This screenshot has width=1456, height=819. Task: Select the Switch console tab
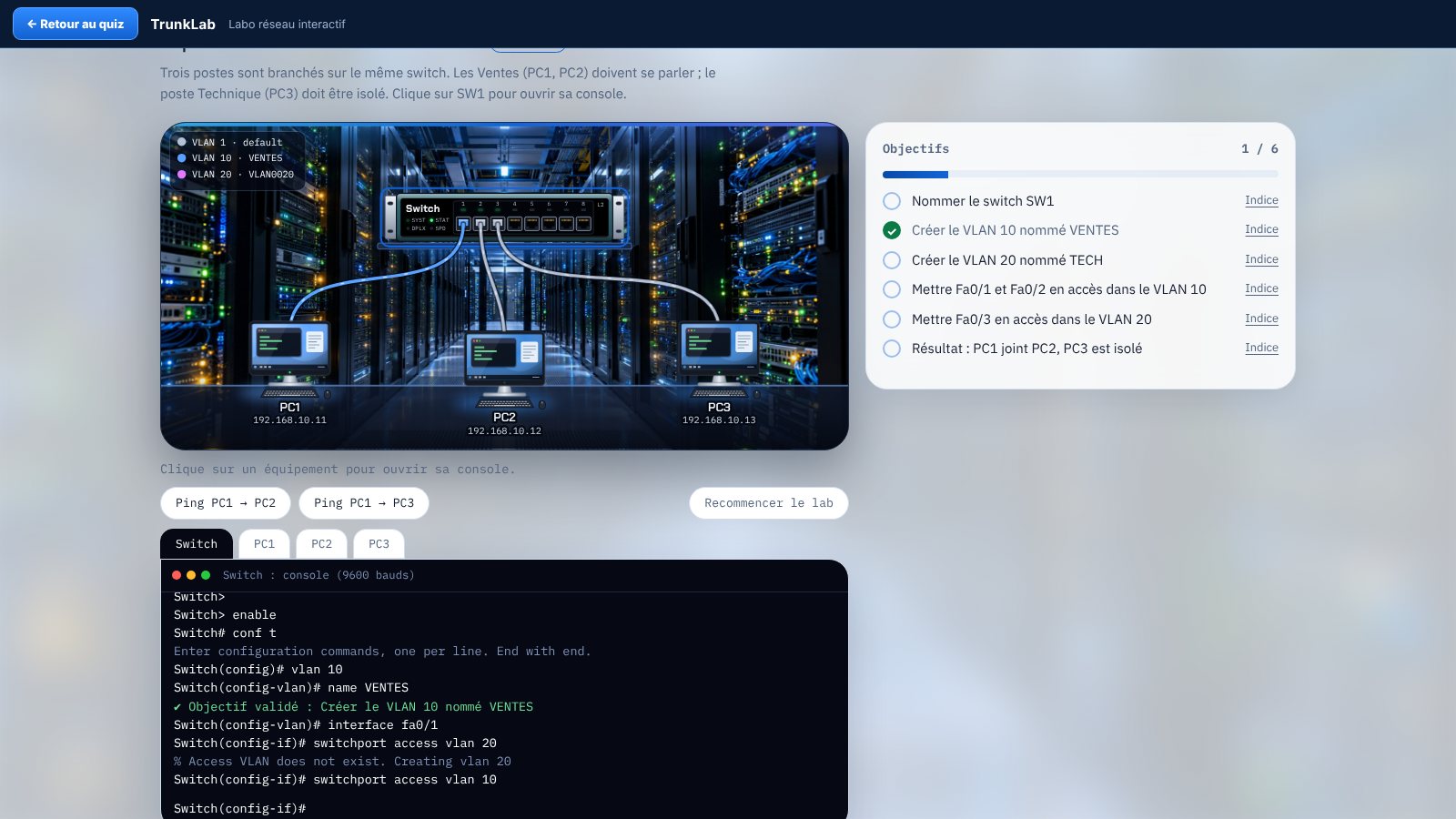coord(197,544)
